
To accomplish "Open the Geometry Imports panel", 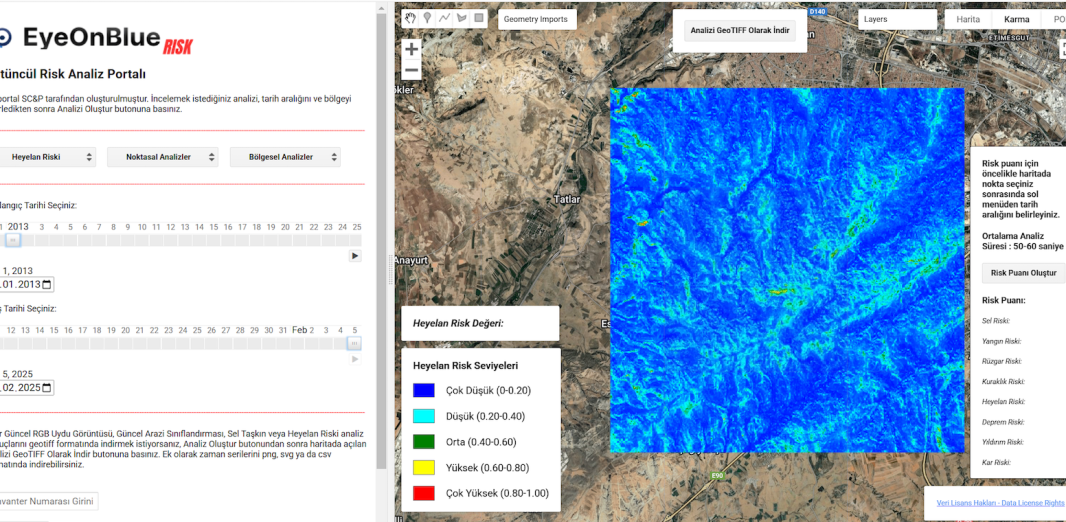I will (x=537, y=20).
